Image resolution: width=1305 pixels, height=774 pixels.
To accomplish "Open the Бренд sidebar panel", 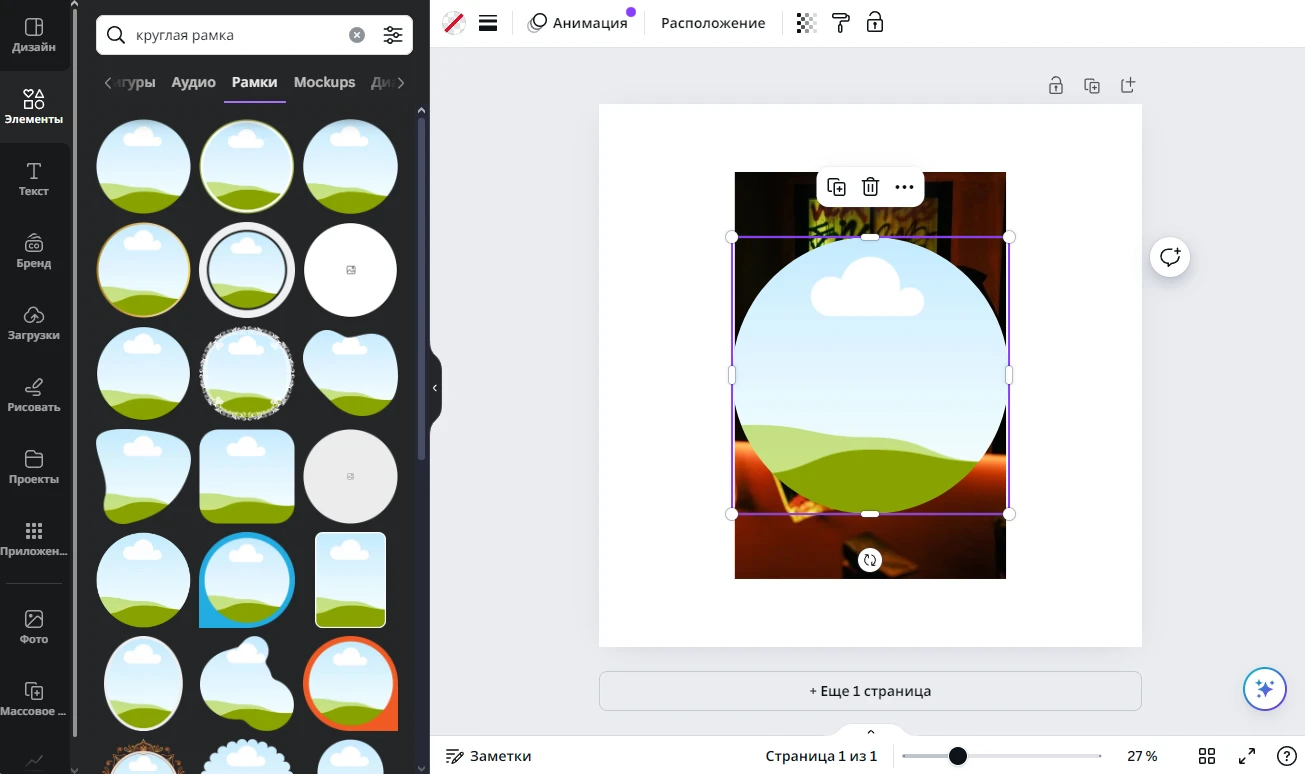I will (x=34, y=251).
